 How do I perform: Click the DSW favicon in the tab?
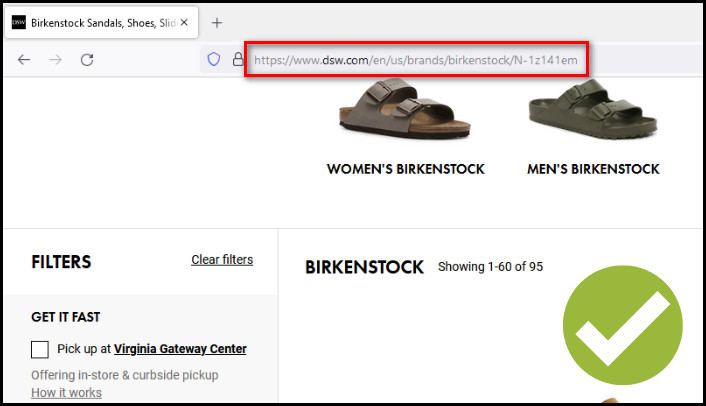19,23
